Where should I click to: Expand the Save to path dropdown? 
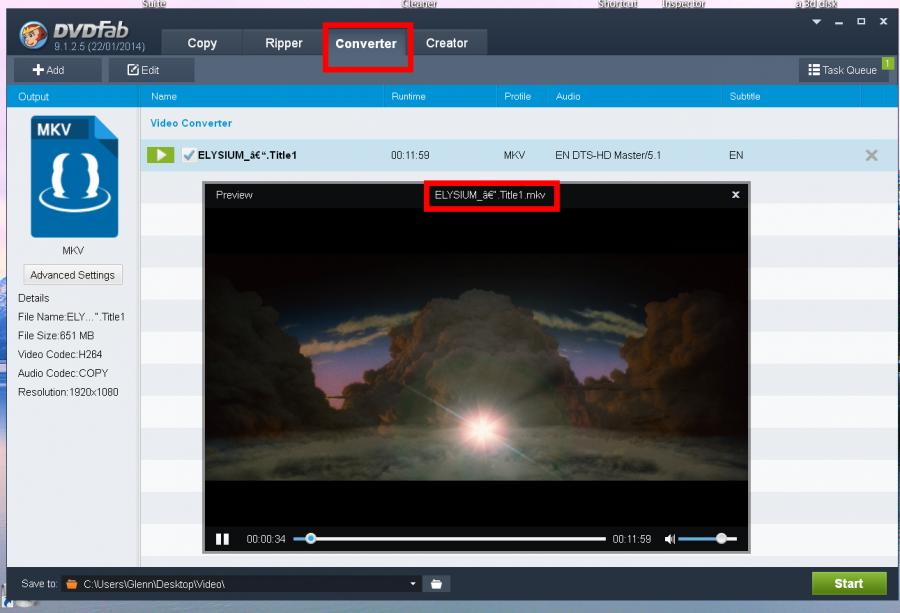coord(413,584)
